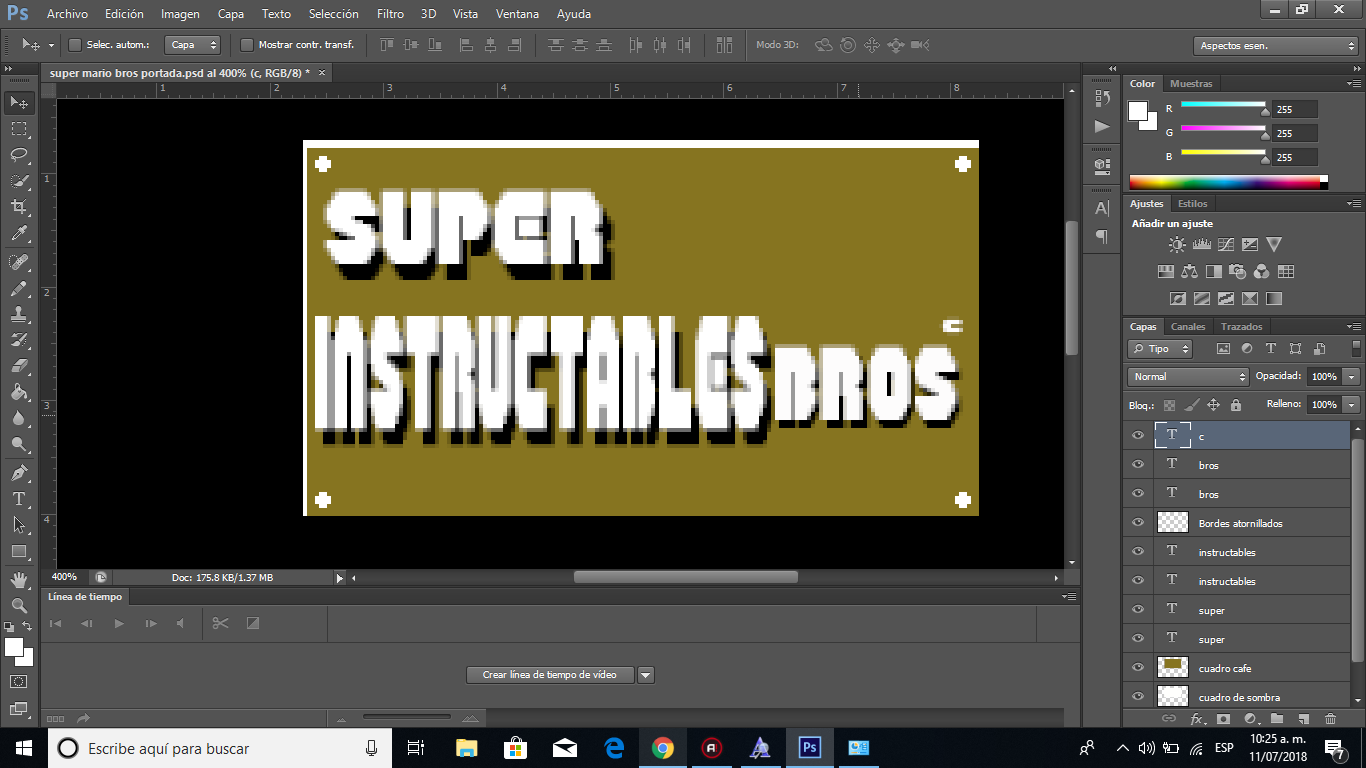Add a Photo Filter adjustment
The width and height of the screenshot is (1366, 768).
point(1238,271)
